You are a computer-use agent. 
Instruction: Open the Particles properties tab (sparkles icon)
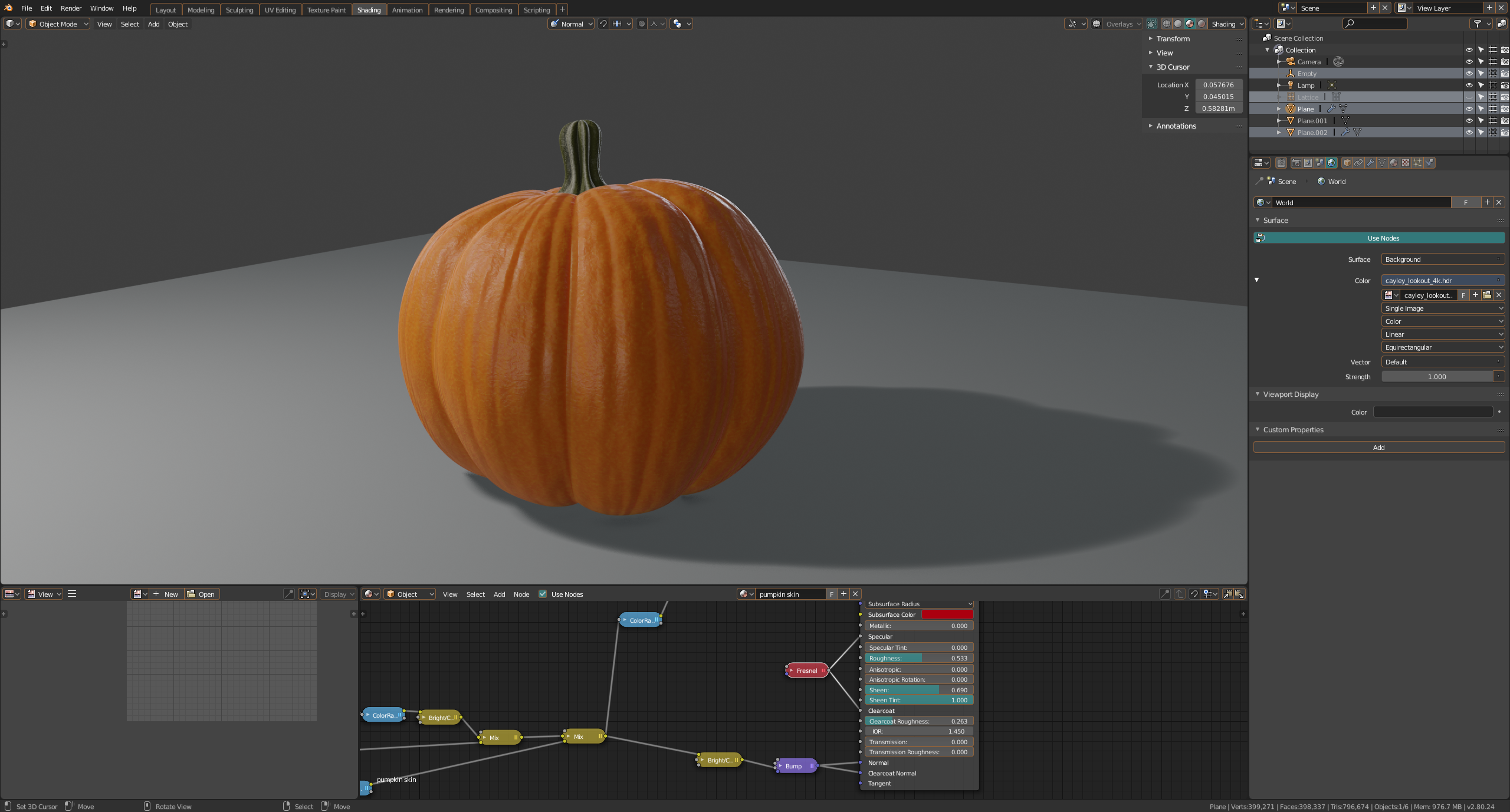(1417, 163)
